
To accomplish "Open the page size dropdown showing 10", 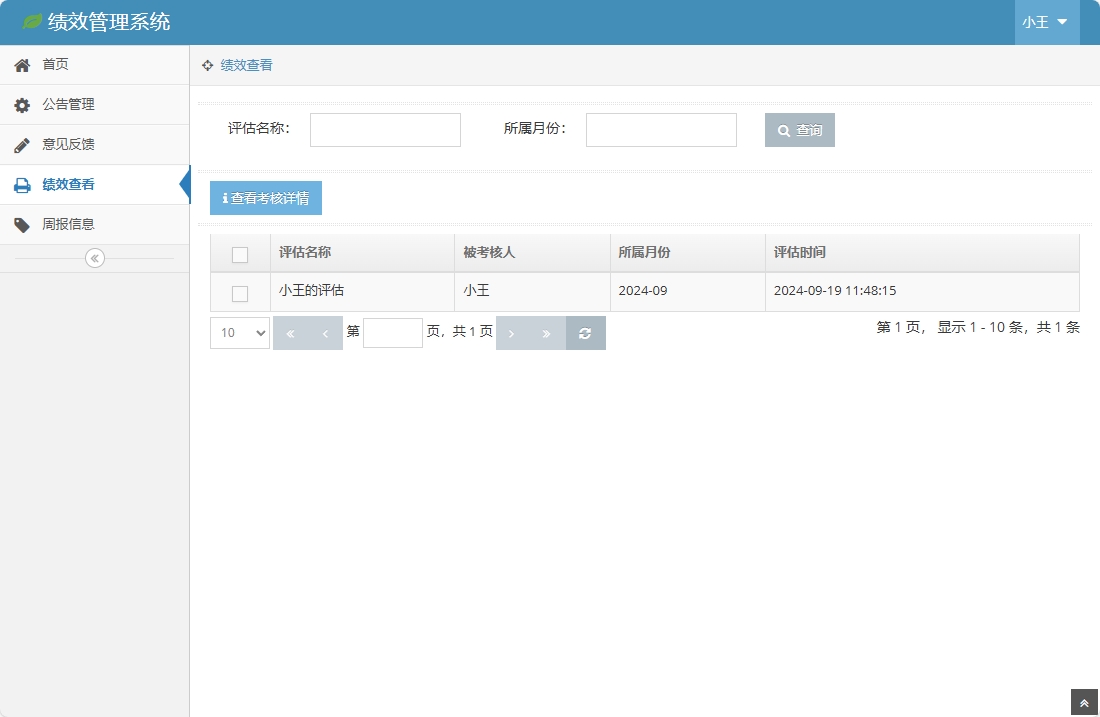I will pyautogui.click(x=238, y=332).
